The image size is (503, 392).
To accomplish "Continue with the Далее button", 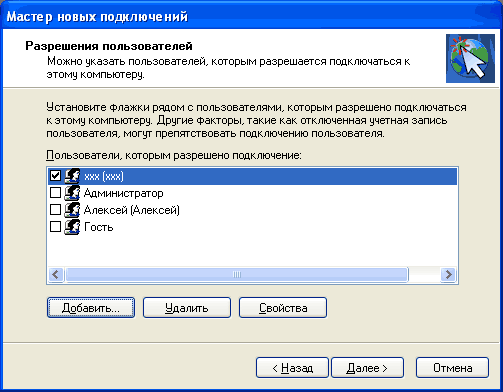I will point(367,368).
